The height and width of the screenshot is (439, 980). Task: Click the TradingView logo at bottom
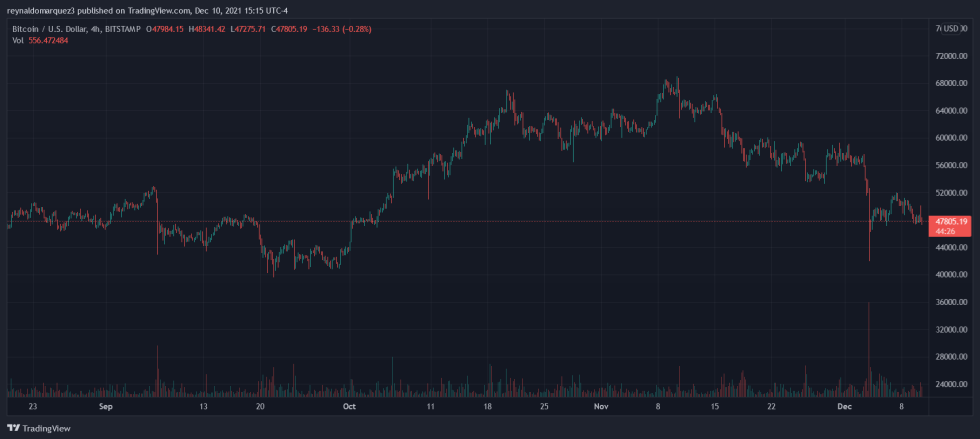tap(39, 428)
